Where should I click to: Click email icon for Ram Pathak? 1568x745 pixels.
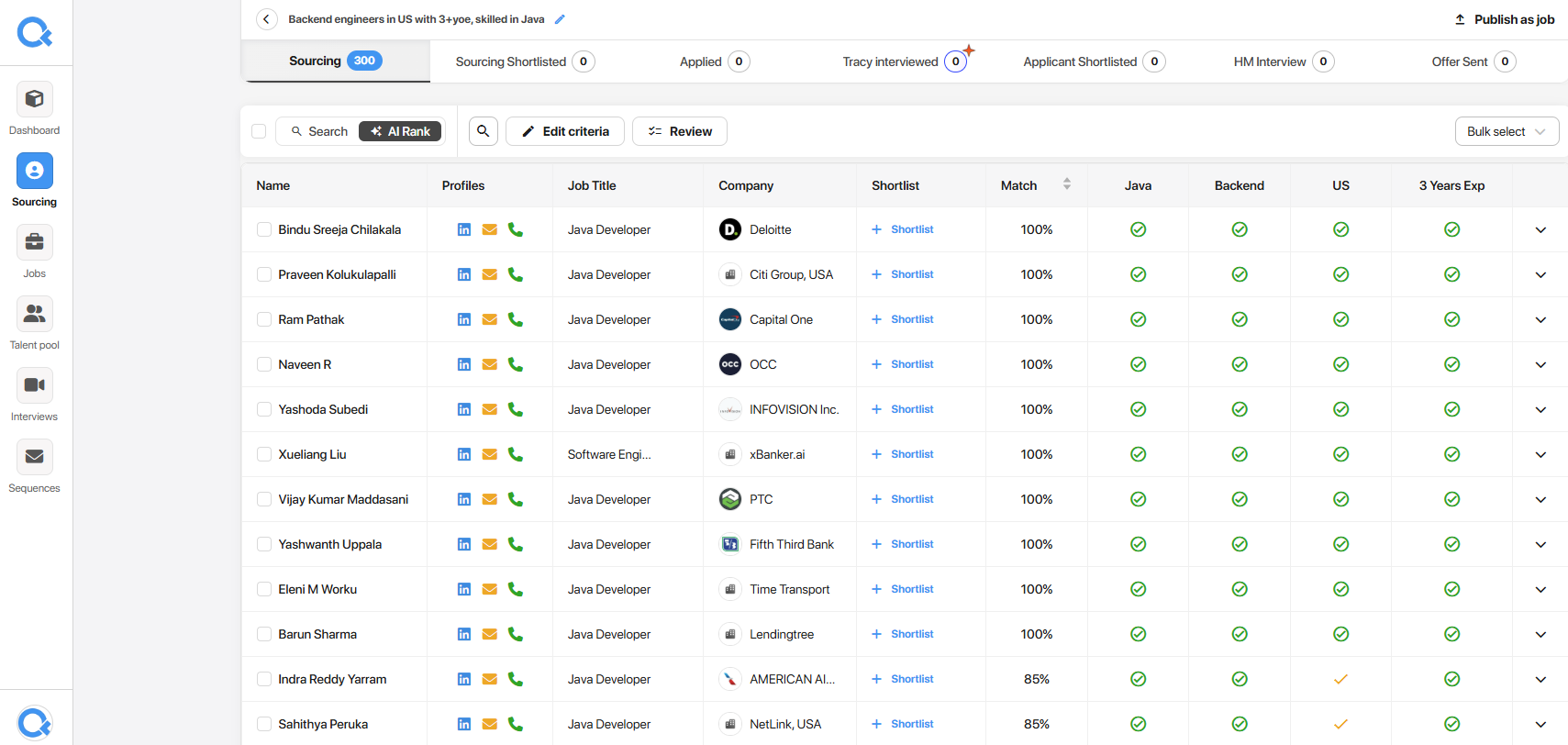click(x=490, y=319)
